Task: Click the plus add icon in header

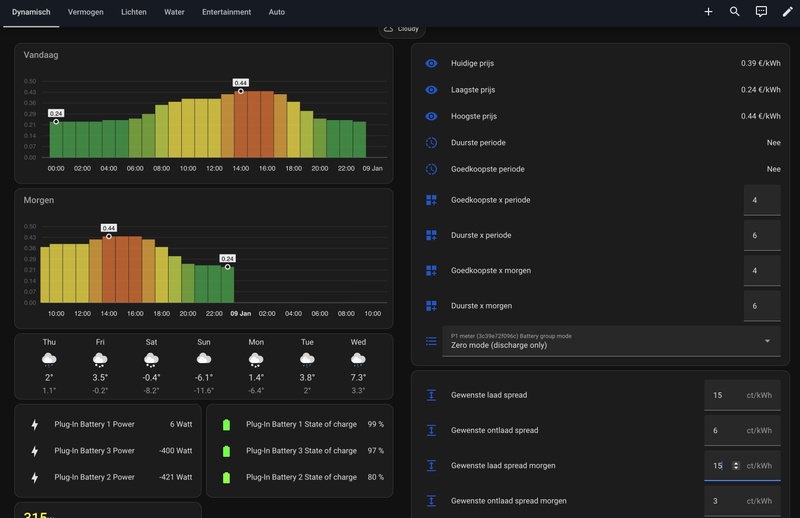Action: (708, 12)
